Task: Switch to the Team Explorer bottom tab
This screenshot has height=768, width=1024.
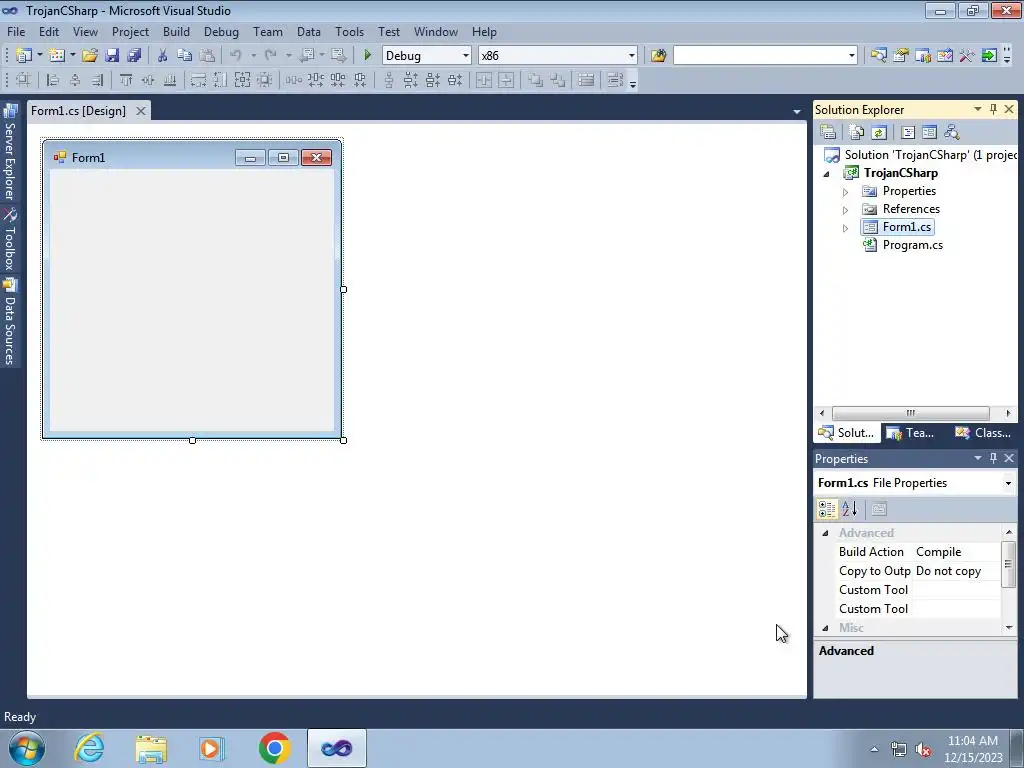Action: tap(911, 432)
